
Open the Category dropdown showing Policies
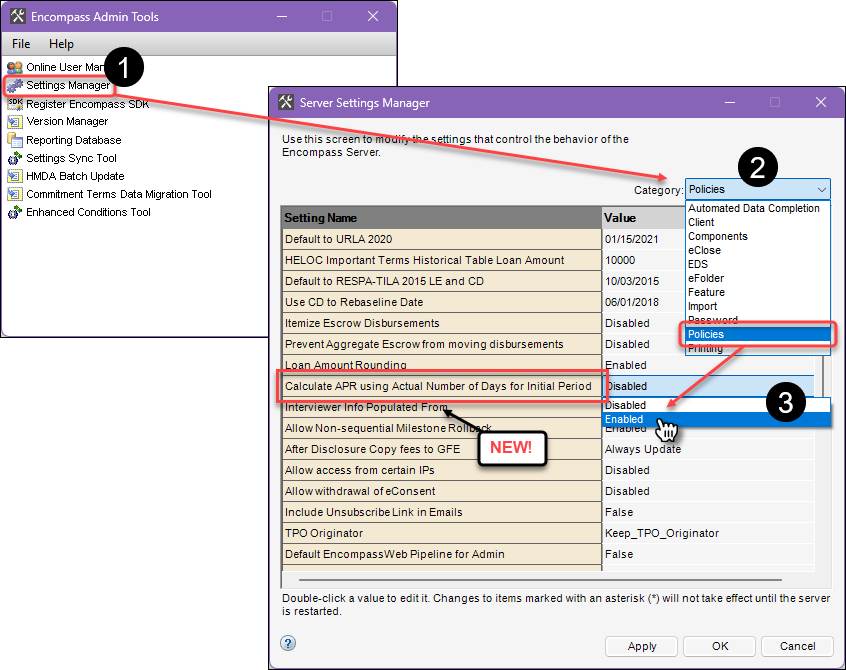pos(758,189)
